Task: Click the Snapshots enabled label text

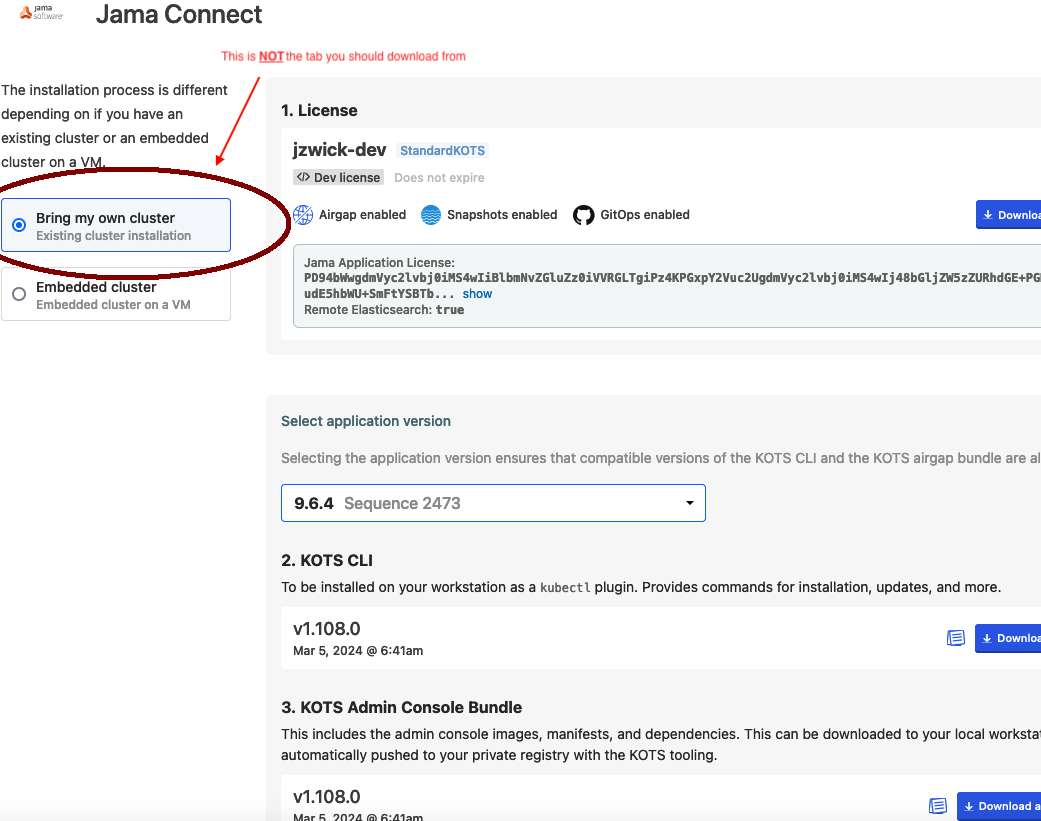Action: pyautogui.click(x=502, y=215)
